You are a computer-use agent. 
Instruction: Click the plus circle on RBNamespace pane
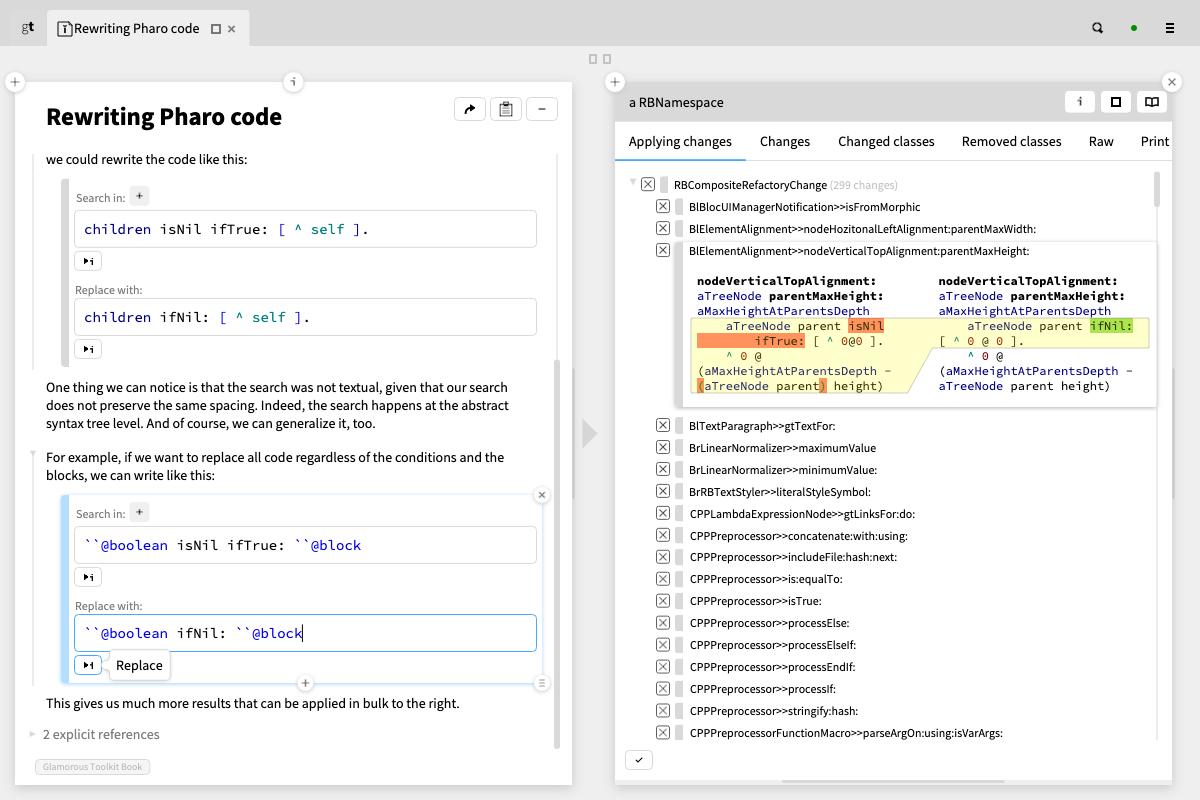pyautogui.click(x=615, y=82)
